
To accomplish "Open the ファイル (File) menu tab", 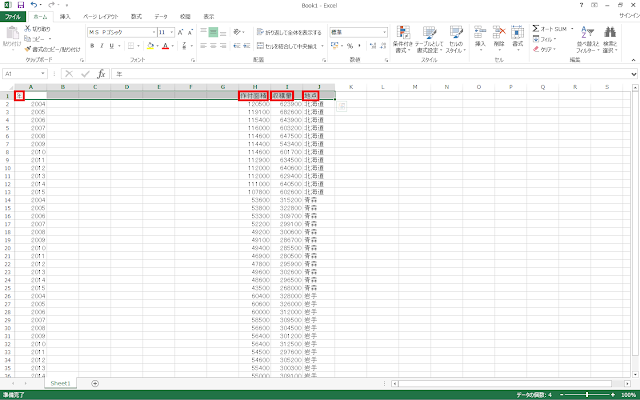I will click(x=12, y=17).
